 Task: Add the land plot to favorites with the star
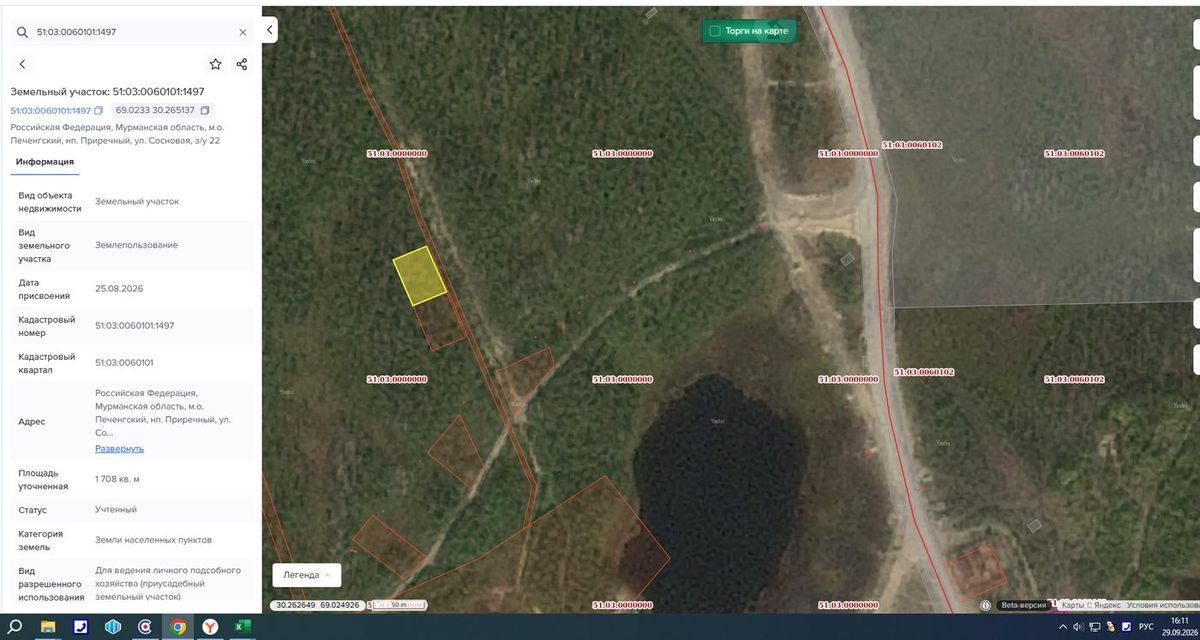(216, 64)
